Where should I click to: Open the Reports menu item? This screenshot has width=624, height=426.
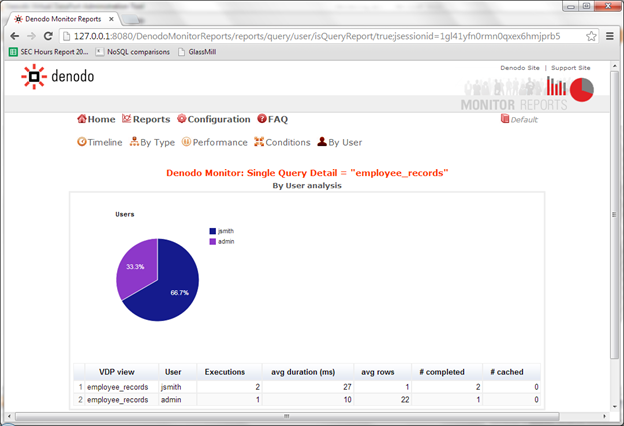tap(151, 119)
